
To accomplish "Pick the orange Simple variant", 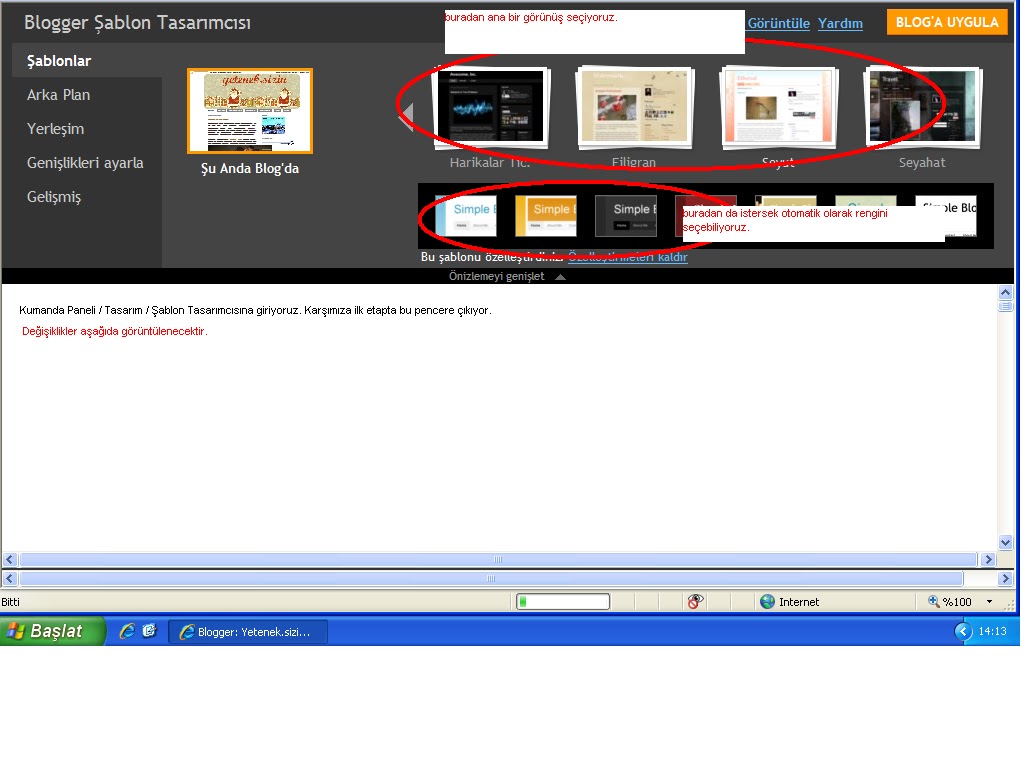I will [545, 216].
